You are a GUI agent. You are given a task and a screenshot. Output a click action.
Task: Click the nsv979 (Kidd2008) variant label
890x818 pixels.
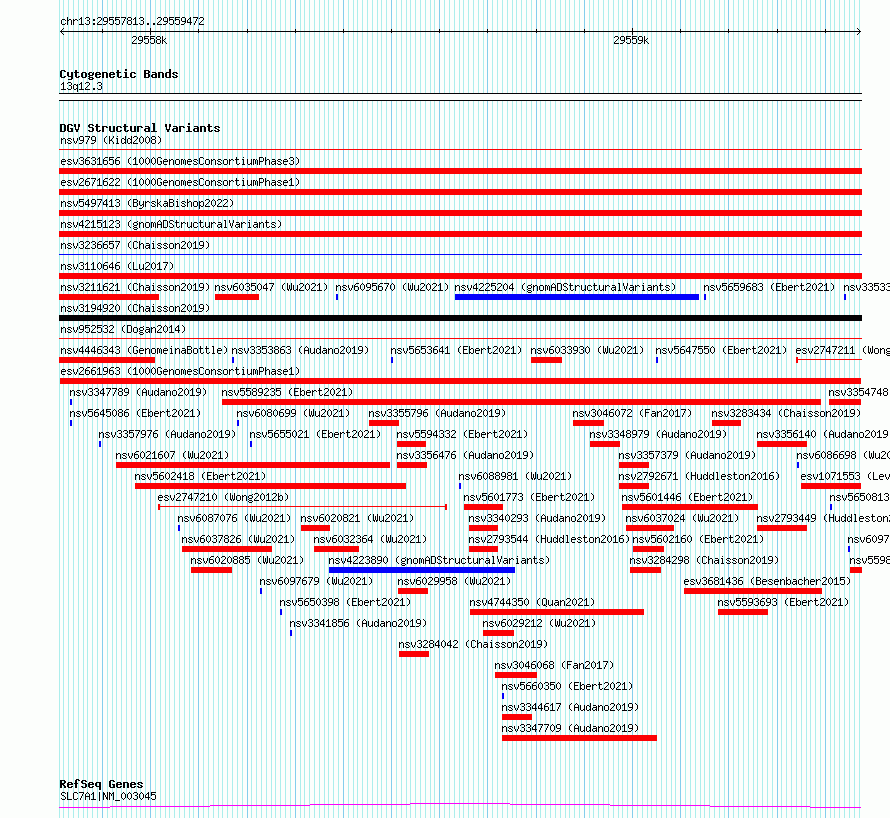(x=111, y=140)
